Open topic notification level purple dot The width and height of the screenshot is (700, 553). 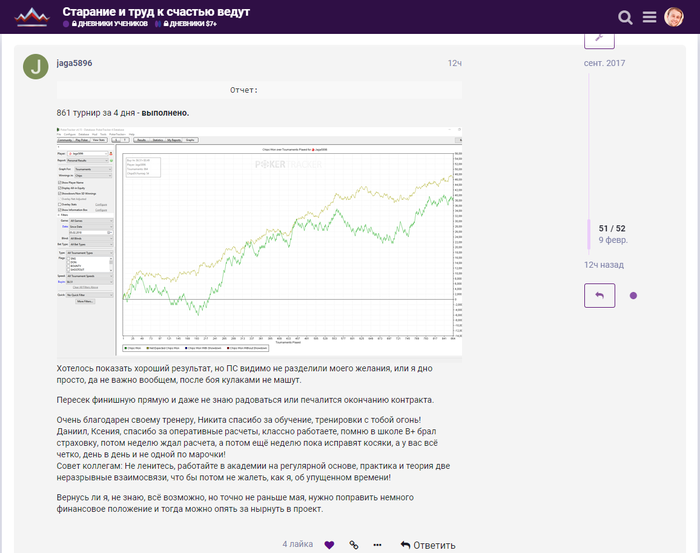(x=633, y=295)
